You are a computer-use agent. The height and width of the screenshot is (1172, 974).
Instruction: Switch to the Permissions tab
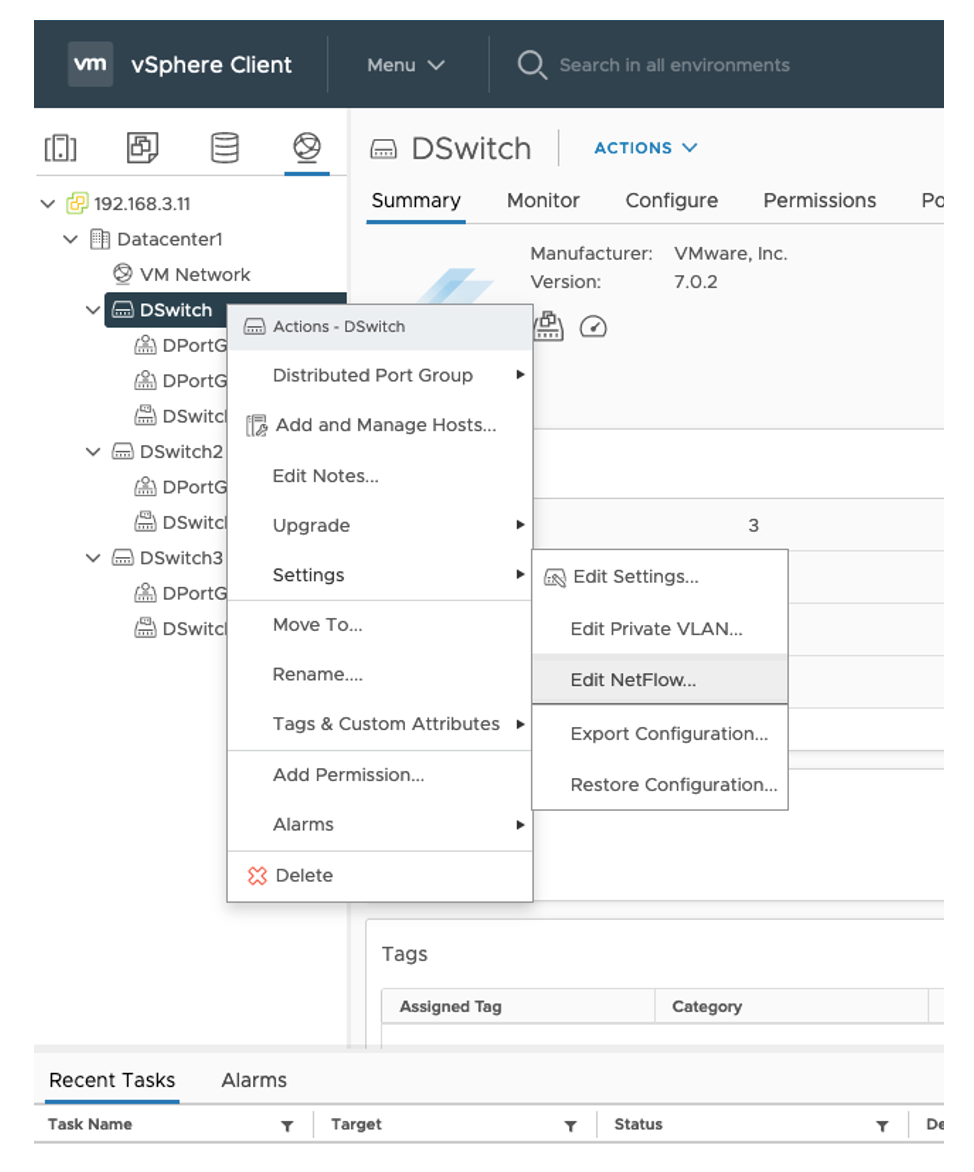[819, 200]
